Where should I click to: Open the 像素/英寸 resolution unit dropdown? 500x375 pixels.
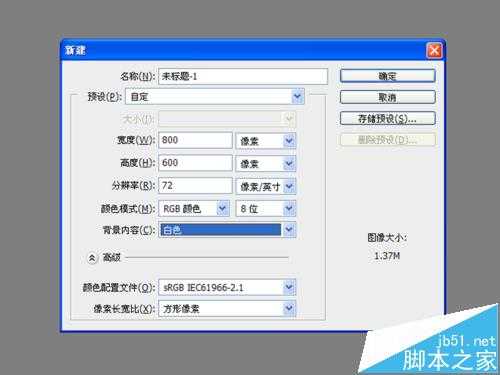(x=266, y=186)
